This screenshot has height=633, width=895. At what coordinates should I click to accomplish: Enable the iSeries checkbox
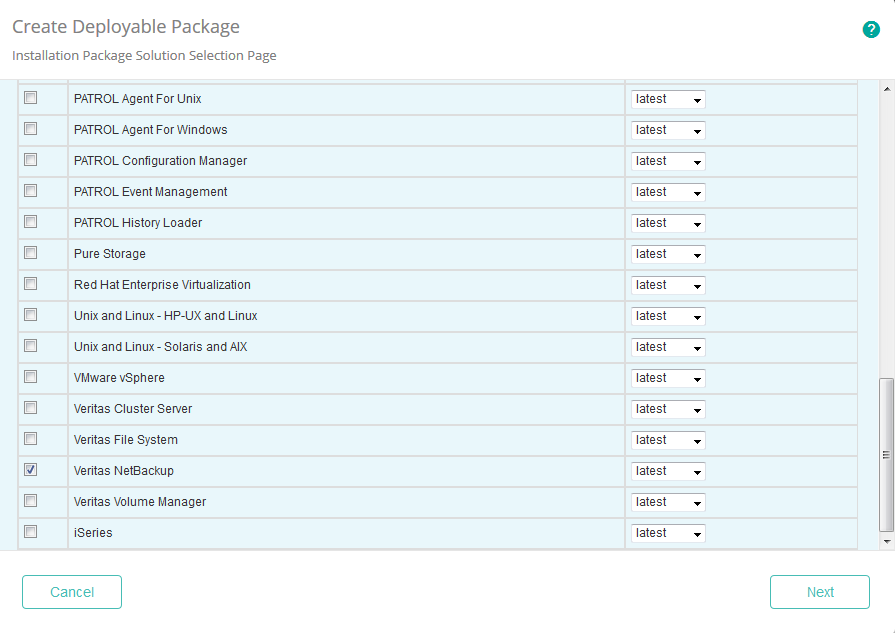pos(30,532)
